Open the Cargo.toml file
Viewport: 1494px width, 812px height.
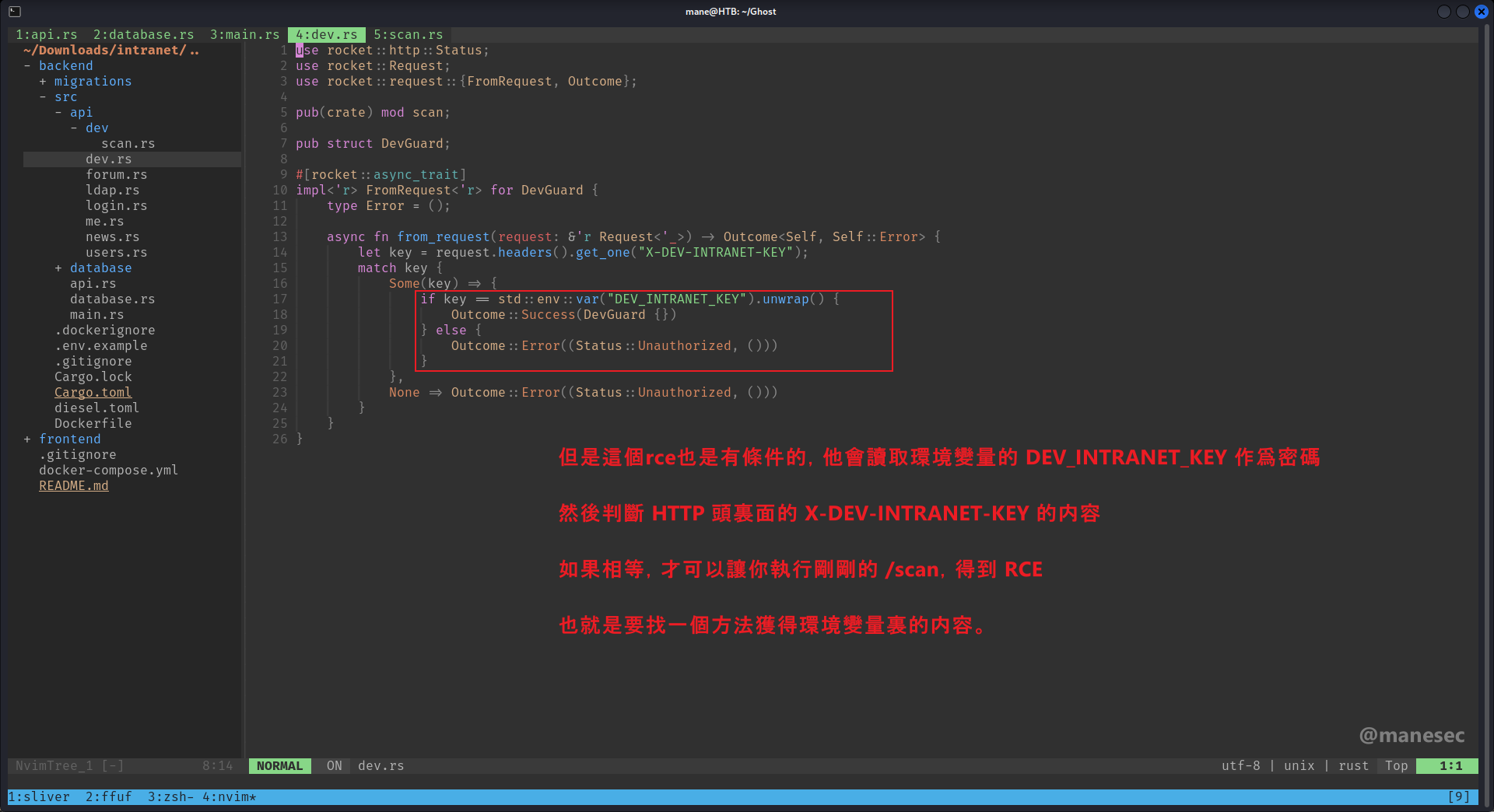coord(93,393)
